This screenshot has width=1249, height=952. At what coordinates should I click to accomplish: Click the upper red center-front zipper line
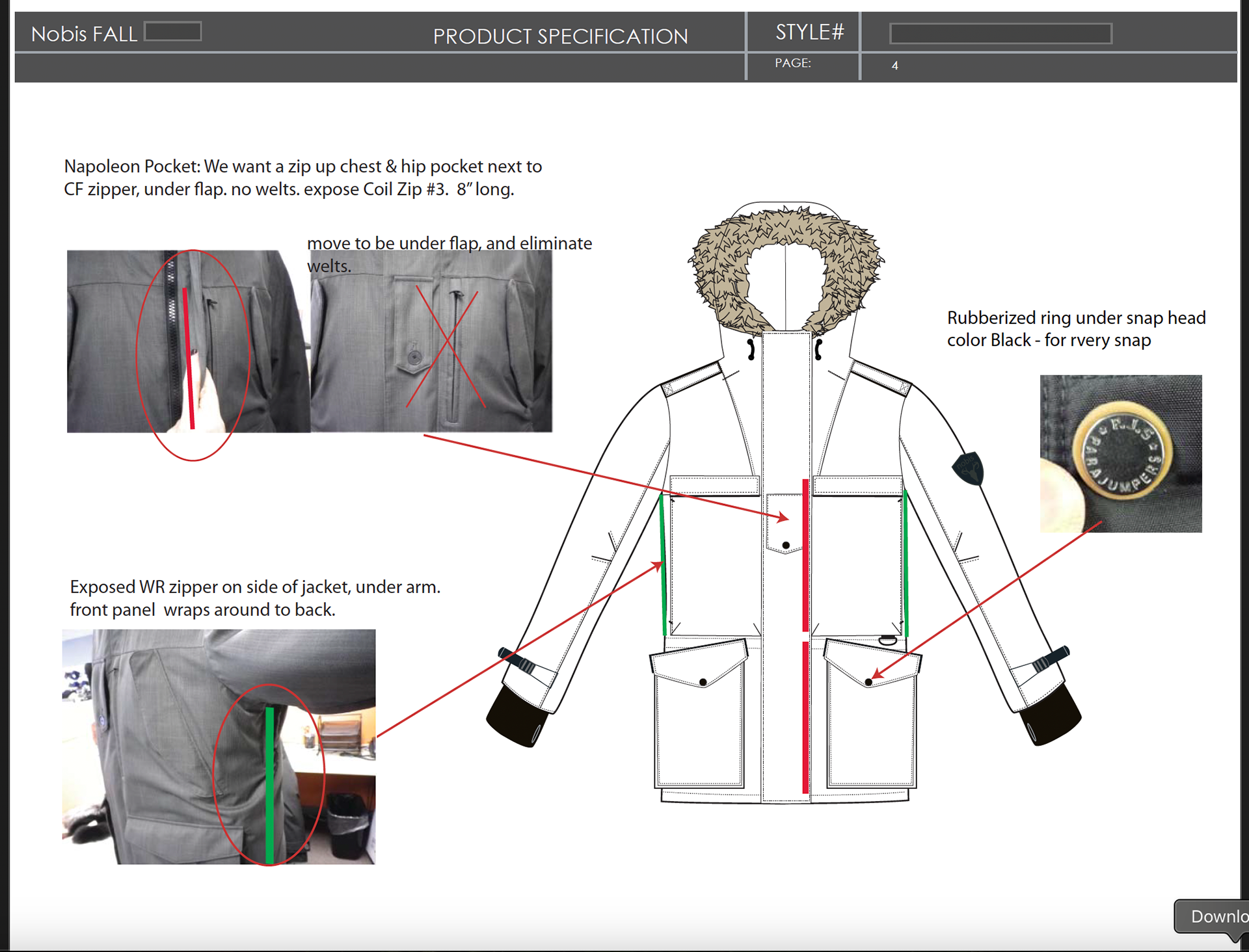pyautogui.click(x=805, y=555)
